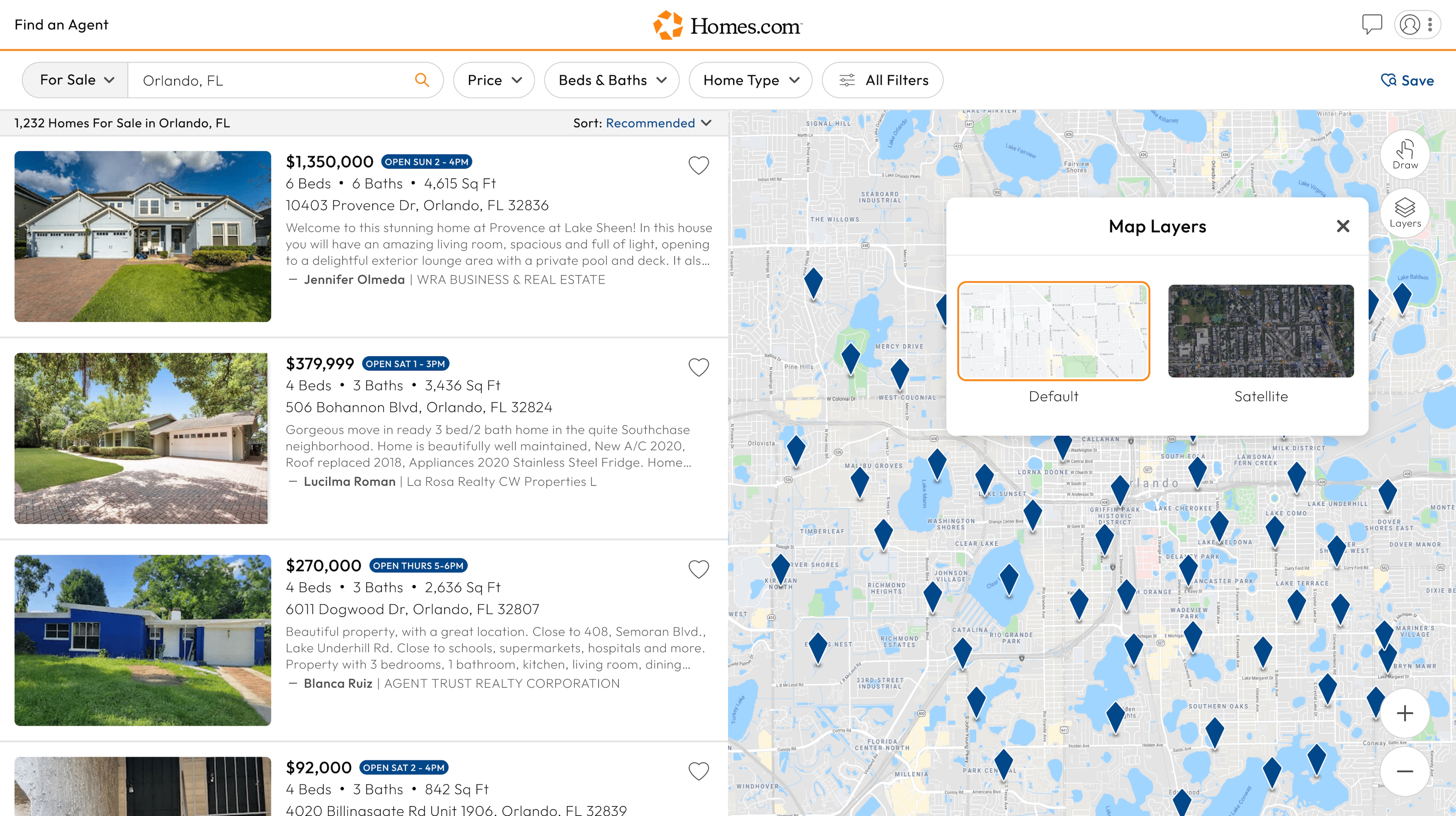This screenshot has width=1456, height=816.
Task: Open the For Sale dropdown
Action: (x=76, y=80)
